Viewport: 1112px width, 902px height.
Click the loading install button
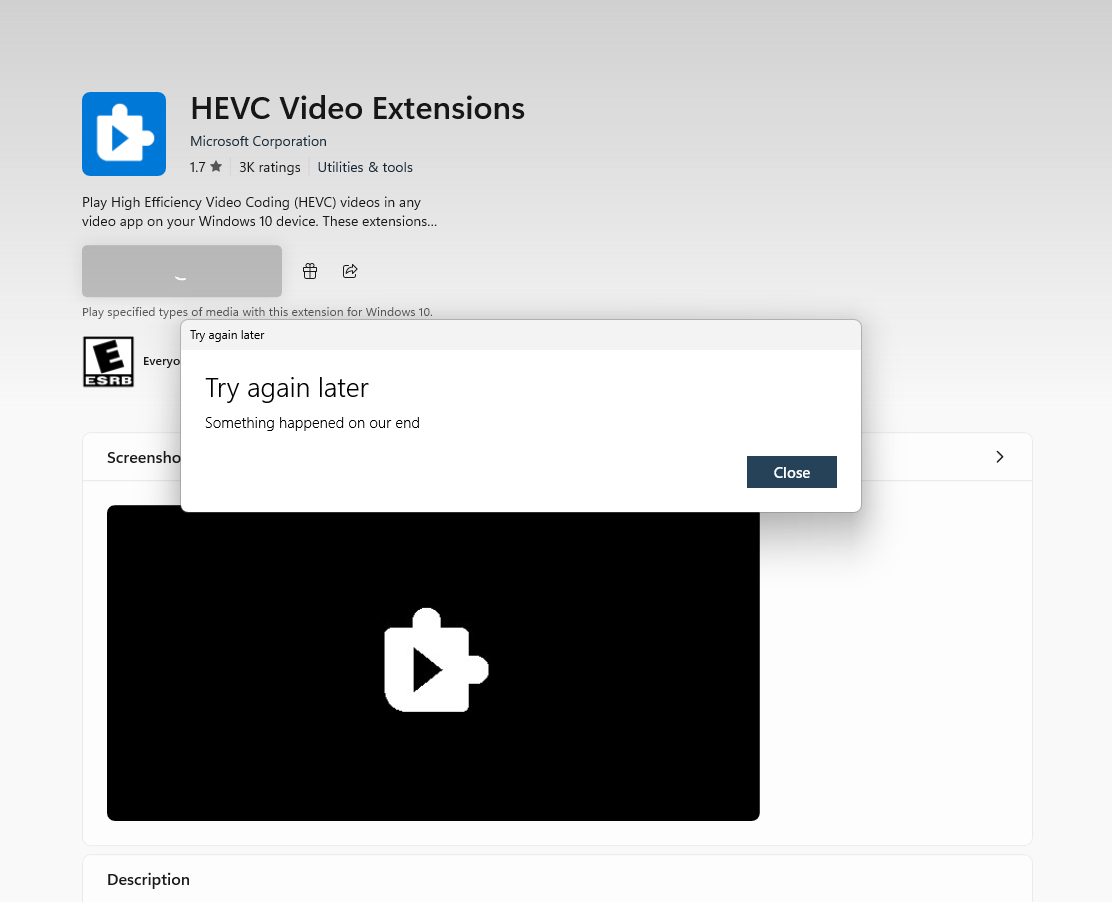(x=182, y=271)
